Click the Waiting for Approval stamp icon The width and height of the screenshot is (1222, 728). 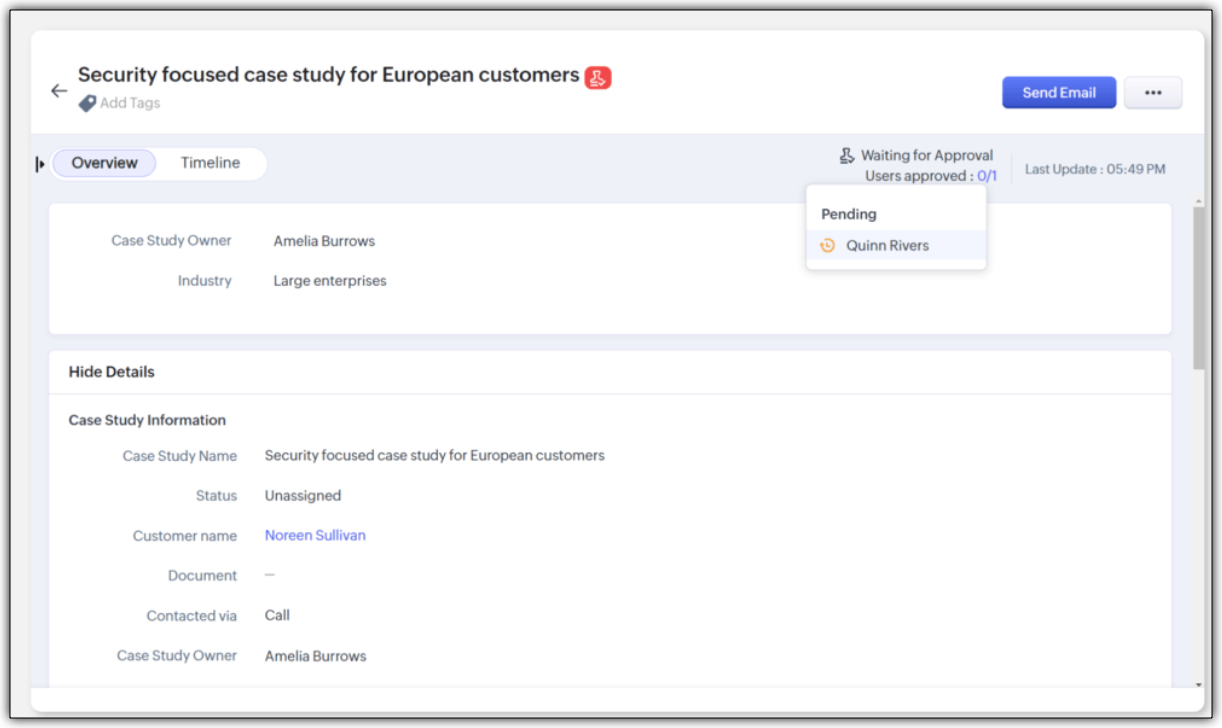coord(847,155)
